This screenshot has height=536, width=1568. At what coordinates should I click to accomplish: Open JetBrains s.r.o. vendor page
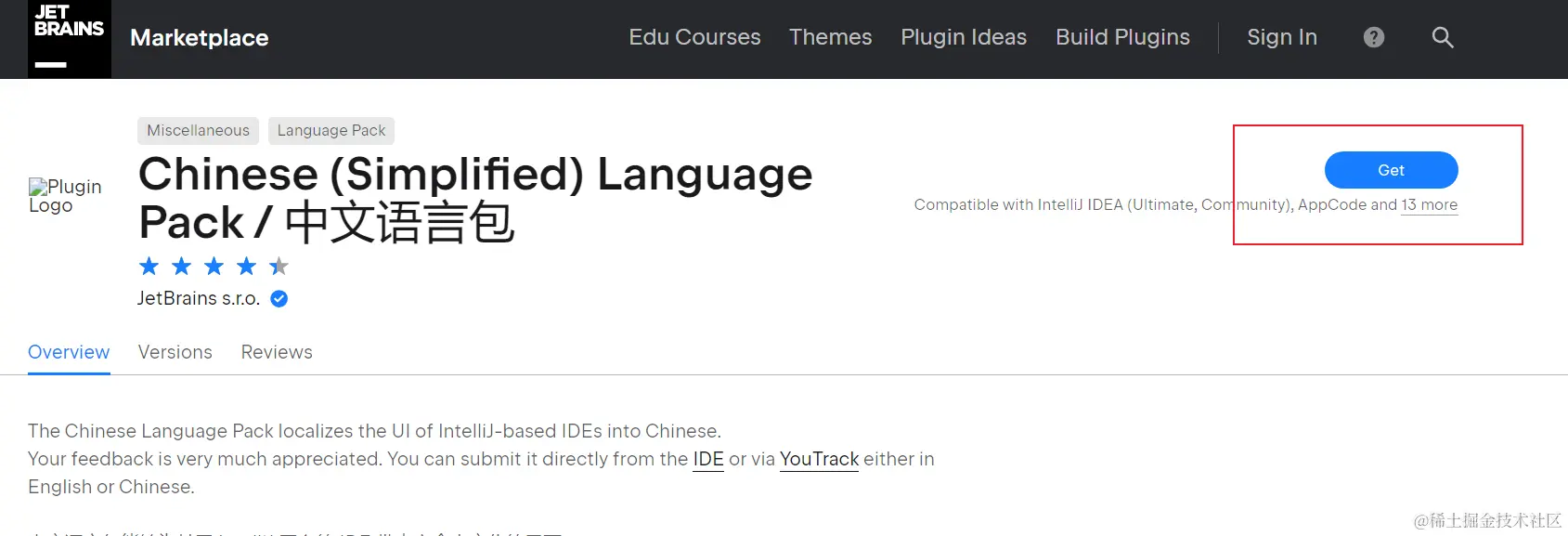click(x=199, y=298)
